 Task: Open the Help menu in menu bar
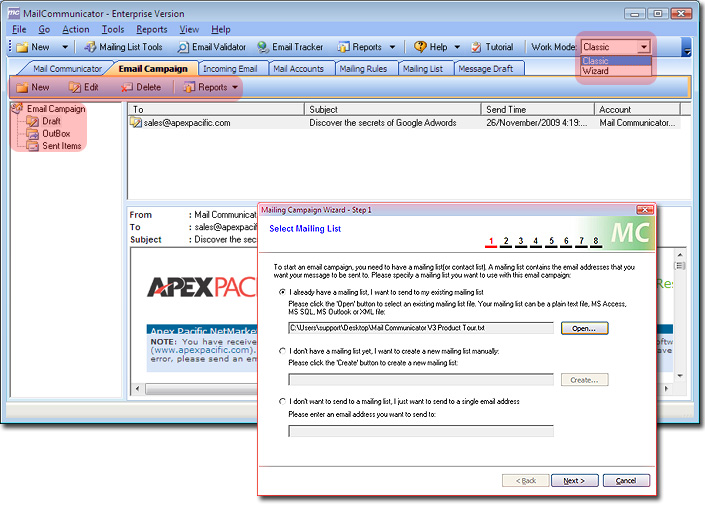point(221,29)
